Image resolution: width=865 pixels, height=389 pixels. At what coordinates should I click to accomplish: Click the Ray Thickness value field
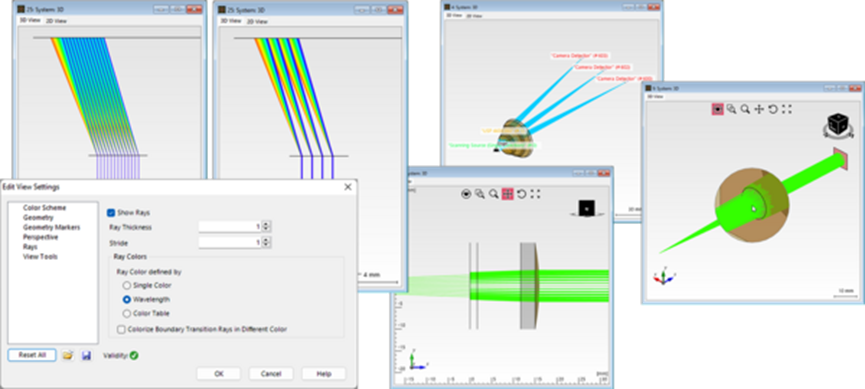230,227
